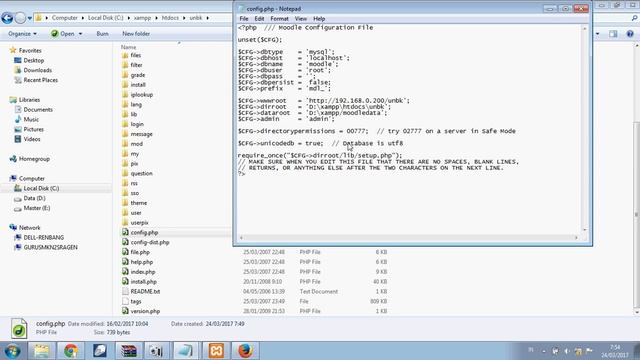Select Data (D:) drive in sidebar

[x=34, y=198]
